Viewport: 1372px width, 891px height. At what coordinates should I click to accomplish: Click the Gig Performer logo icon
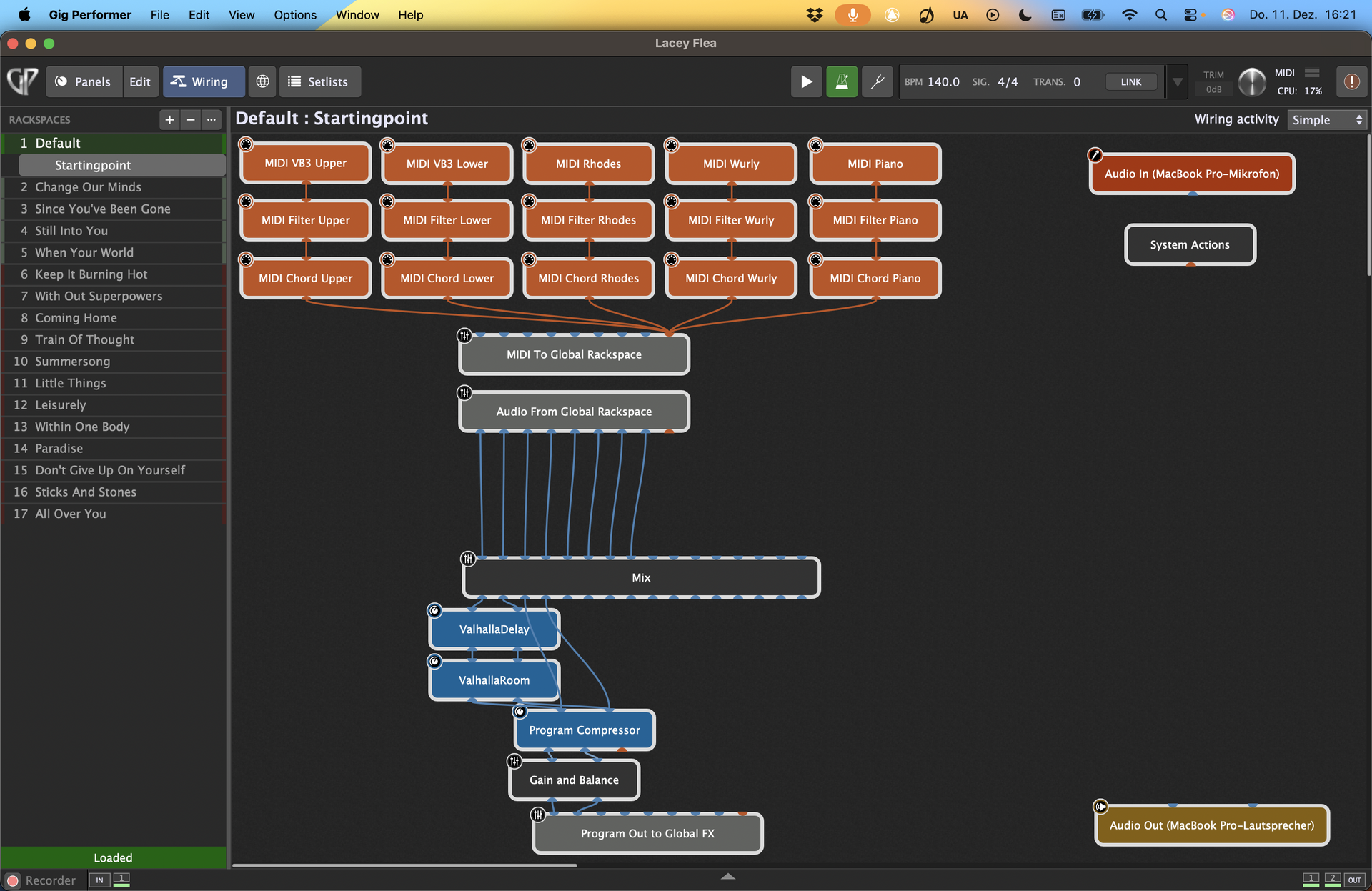tap(23, 81)
